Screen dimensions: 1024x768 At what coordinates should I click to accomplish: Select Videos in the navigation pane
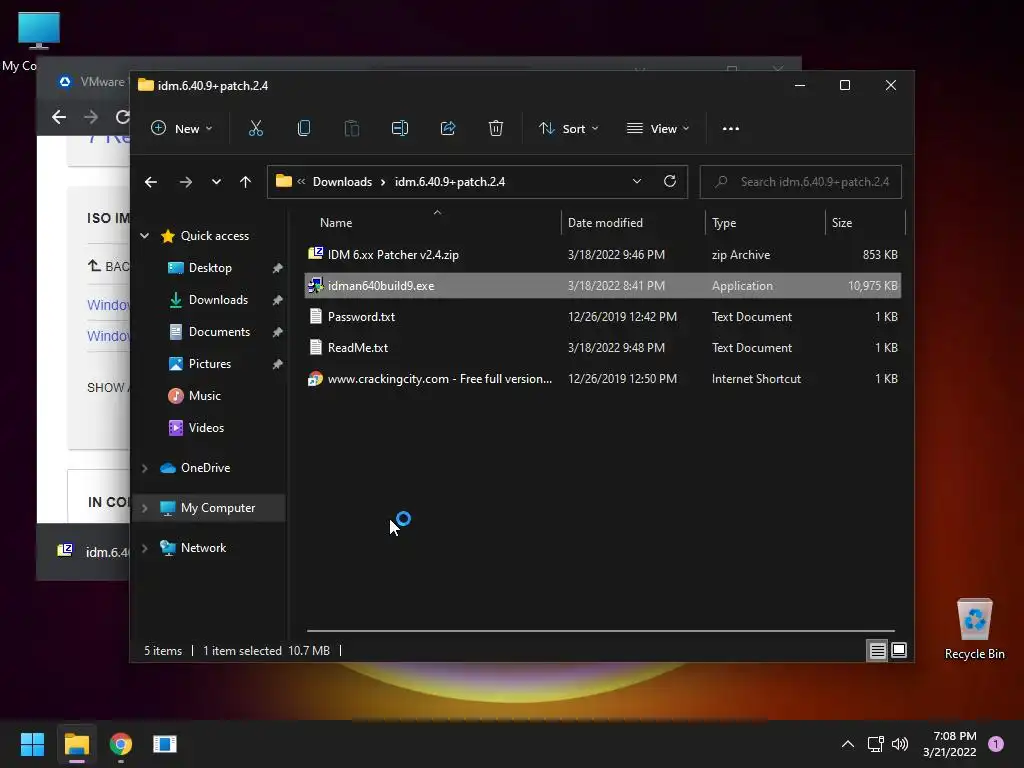[x=206, y=428]
